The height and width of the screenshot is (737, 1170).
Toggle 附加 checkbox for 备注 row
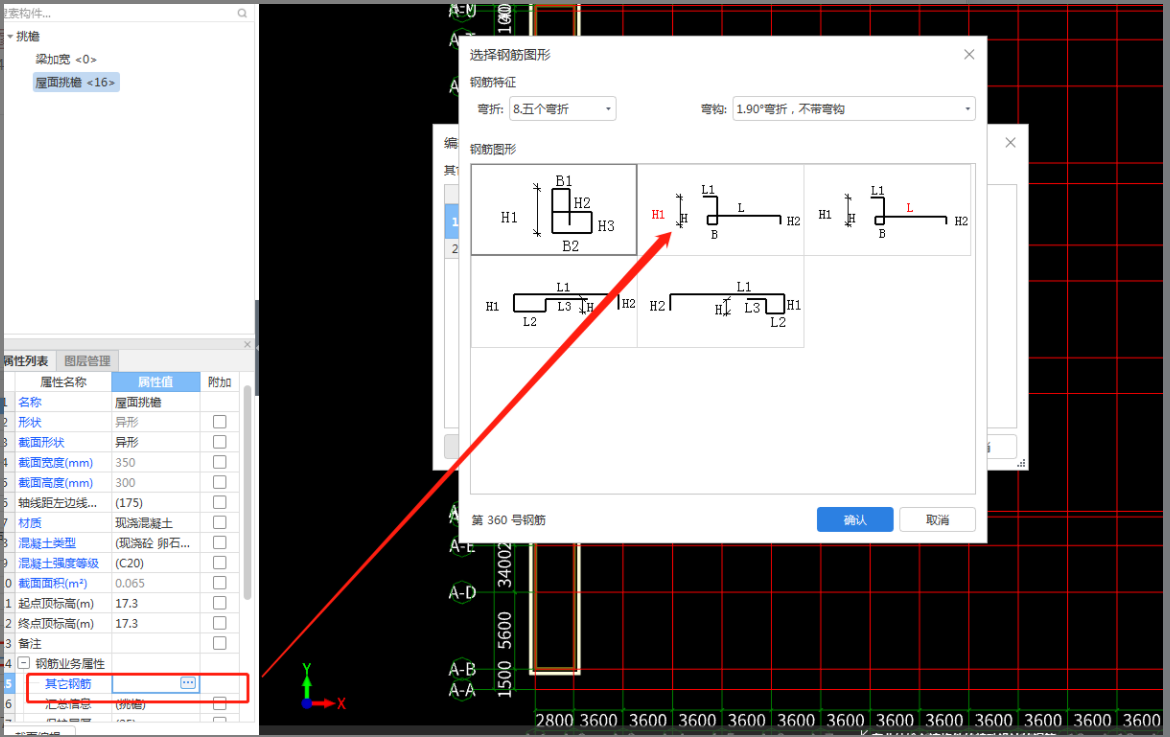tap(219, 643)
